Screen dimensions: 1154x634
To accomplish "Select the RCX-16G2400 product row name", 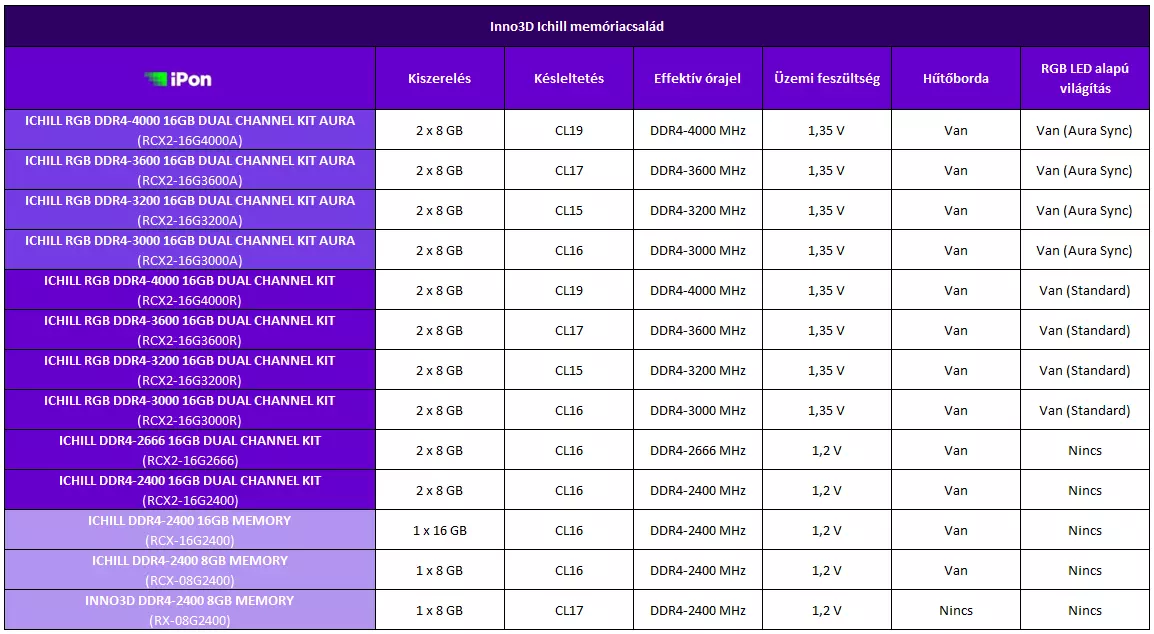I will pyautogui.click(x=190, y=530).
